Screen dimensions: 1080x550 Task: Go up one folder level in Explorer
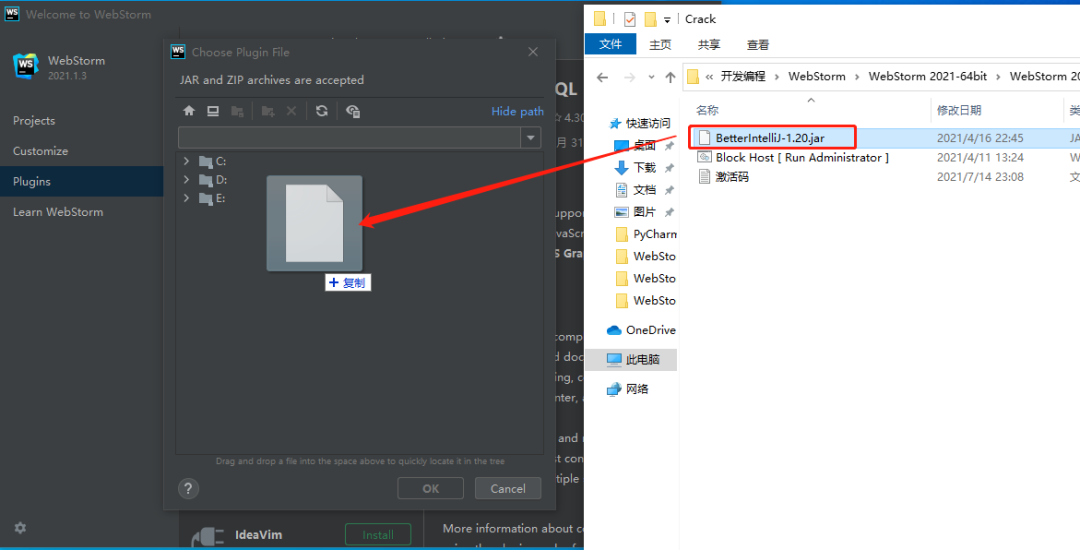(x=670, y=77)
